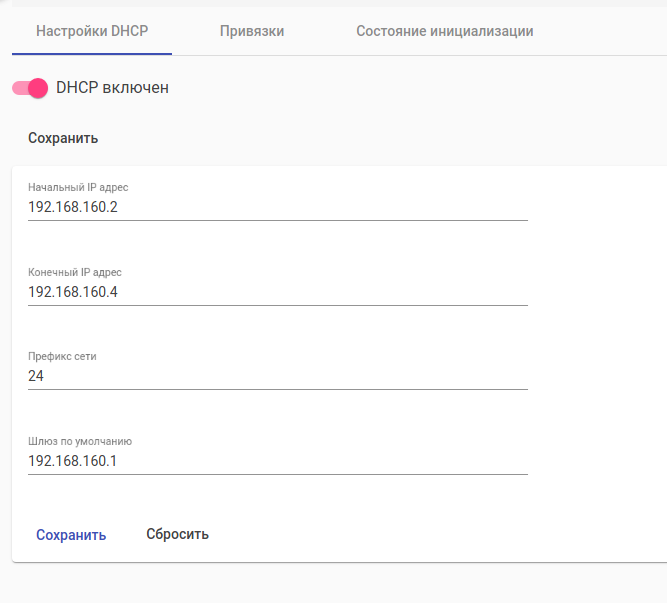Screen dimensions: 667x603
Task: Click the small Начальный IP адрес caption
Action: 78,187
